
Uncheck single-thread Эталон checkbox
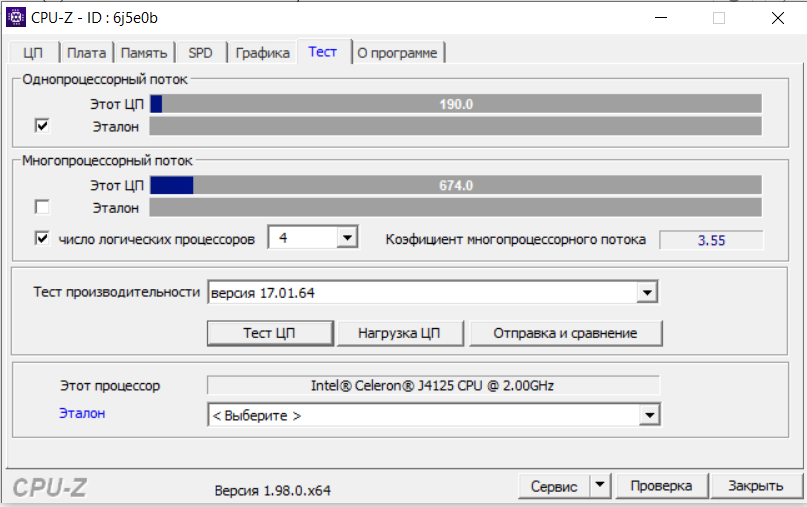tap(42, 126)
